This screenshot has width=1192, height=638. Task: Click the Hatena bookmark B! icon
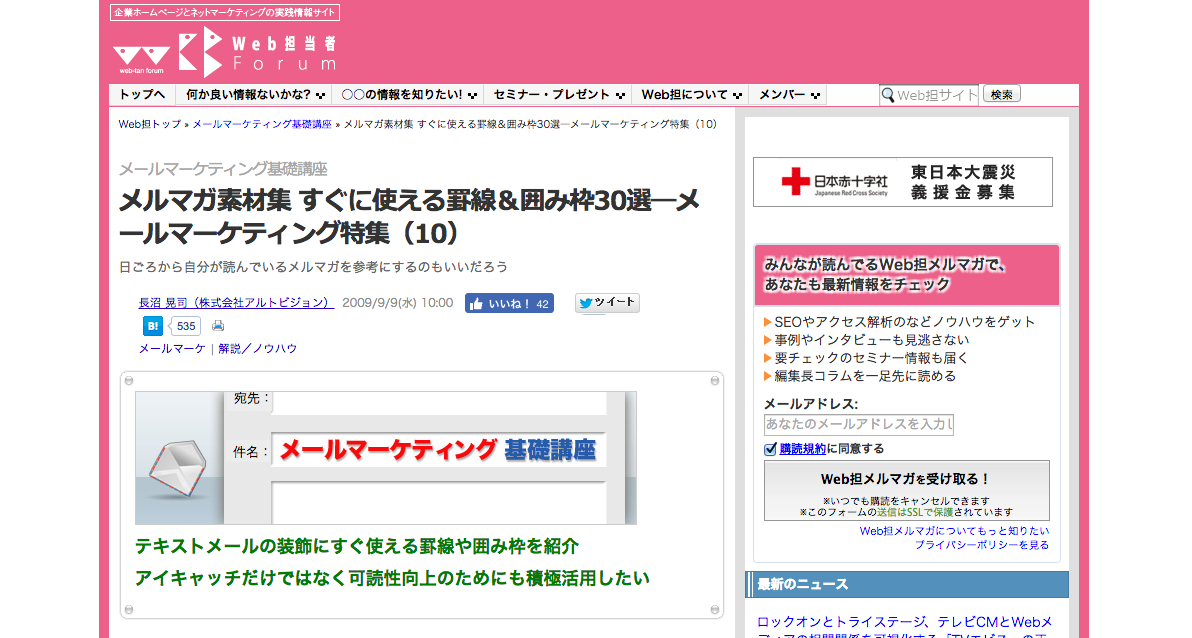tap(153, 326)
